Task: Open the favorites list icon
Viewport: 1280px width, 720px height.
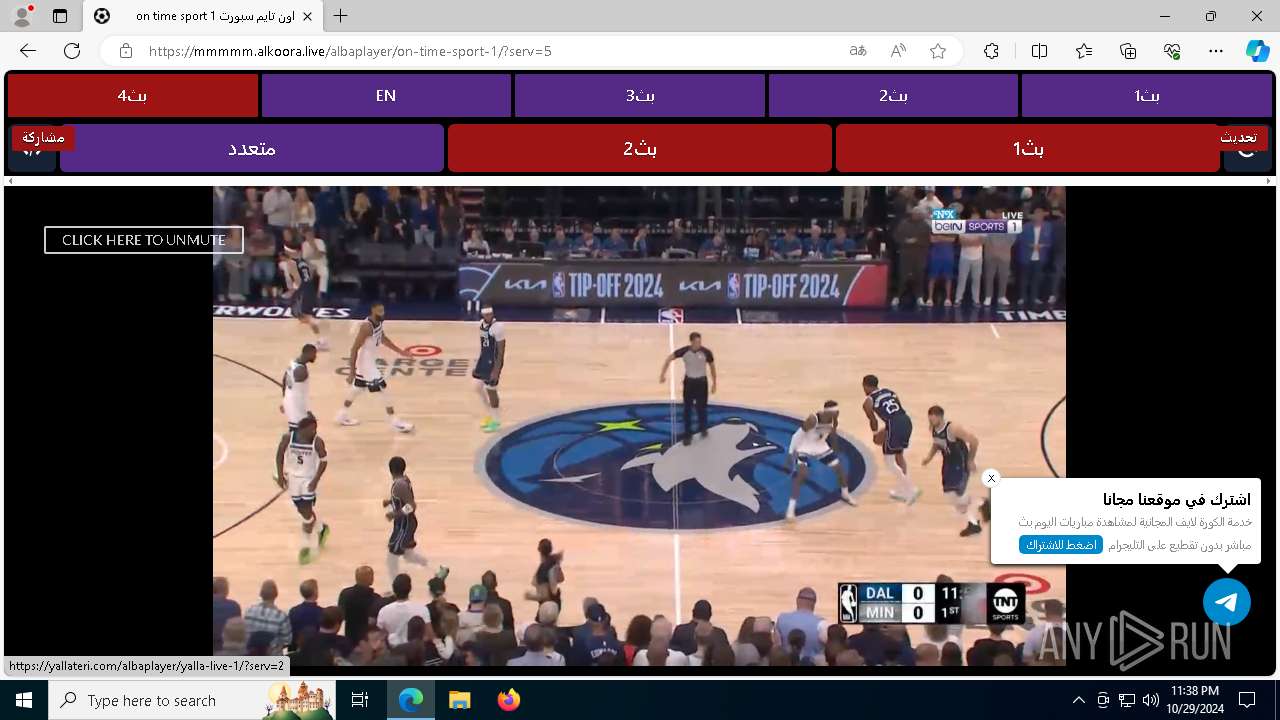Action: [1084, 51]
